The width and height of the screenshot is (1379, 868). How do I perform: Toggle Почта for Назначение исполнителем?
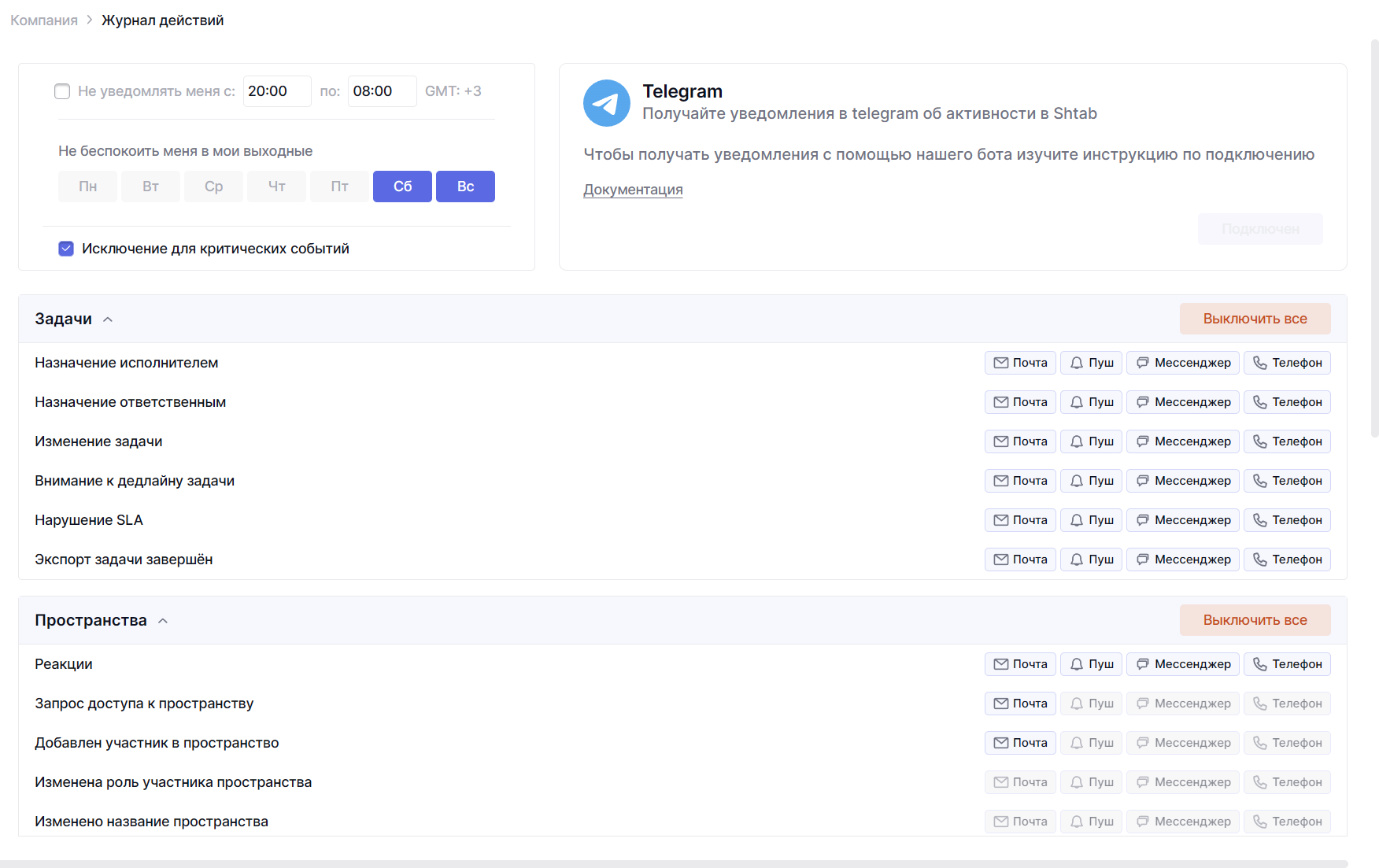pos(1019,363)
